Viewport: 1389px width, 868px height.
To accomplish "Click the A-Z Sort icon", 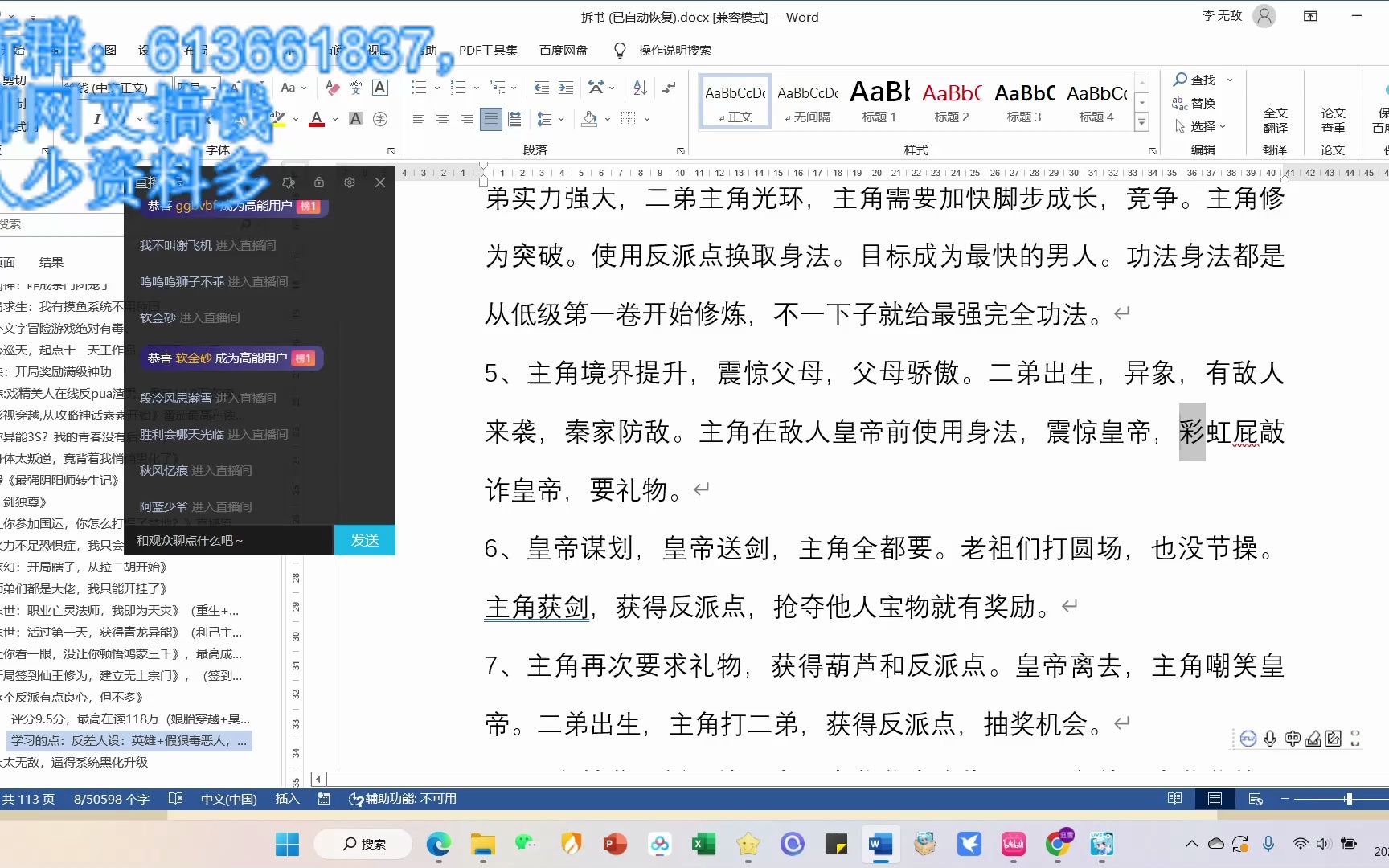I will (x=640, y=88).
